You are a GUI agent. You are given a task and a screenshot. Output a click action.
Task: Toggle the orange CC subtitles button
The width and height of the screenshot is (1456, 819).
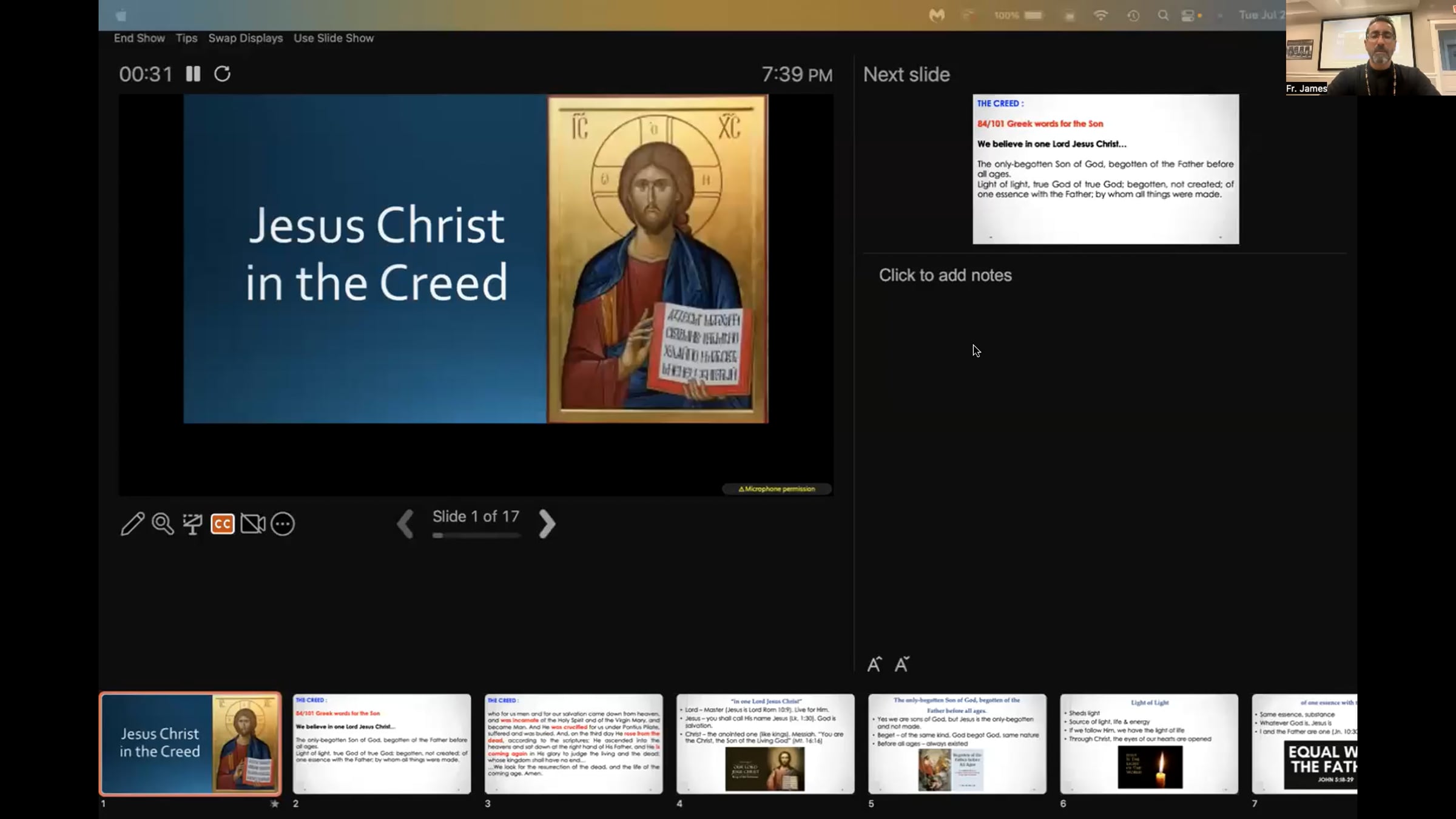(x=223, y=524)
